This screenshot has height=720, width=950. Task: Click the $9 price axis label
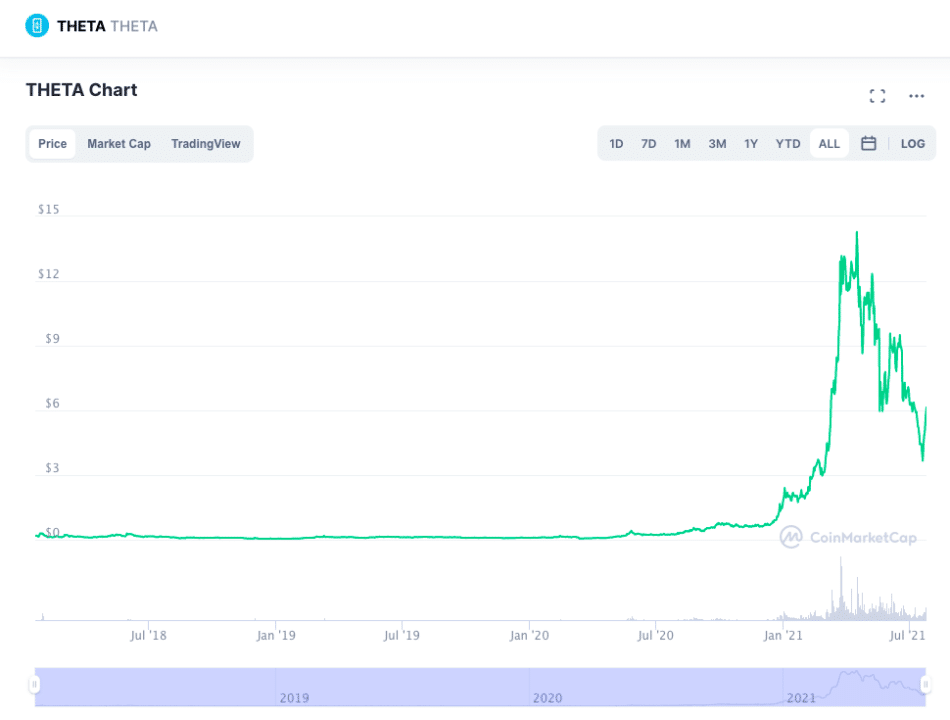click(52, 339)
